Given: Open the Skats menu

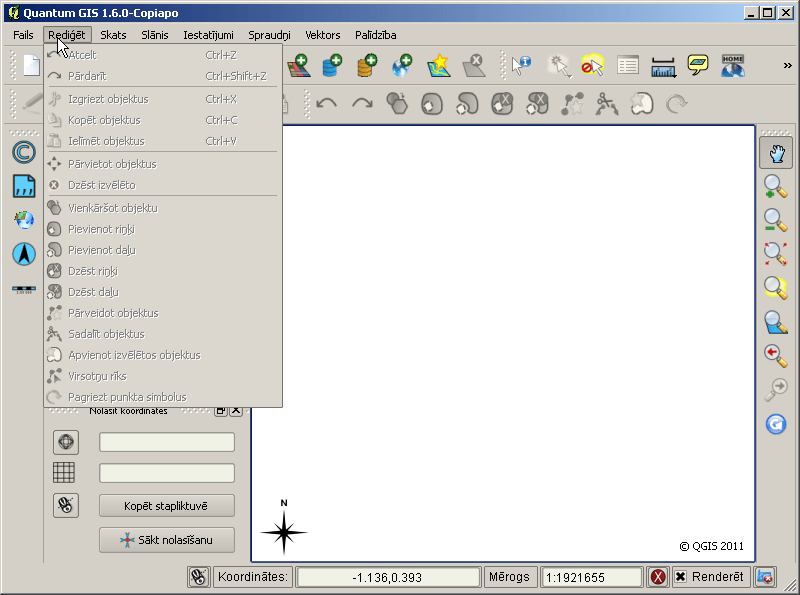Looking at the screenshot, I should (x=113, y=35).
